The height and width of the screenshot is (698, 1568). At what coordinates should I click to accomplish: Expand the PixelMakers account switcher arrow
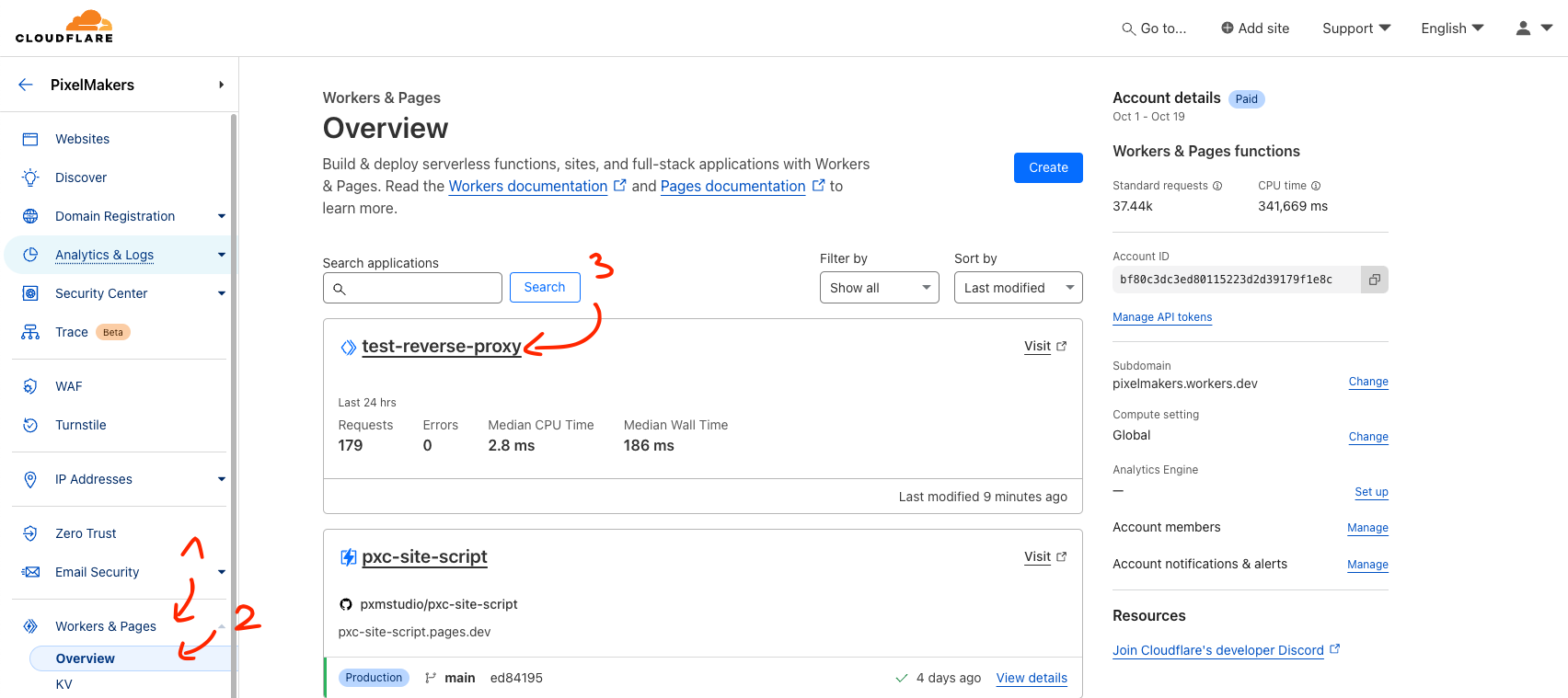(221, 85)
